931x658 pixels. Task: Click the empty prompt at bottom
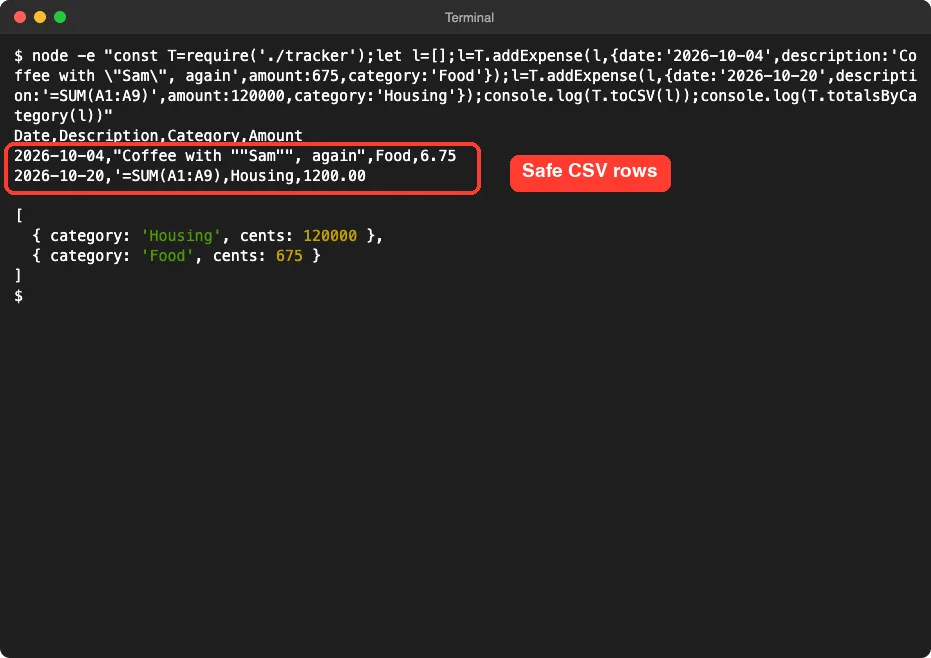(x=18, y=296)
